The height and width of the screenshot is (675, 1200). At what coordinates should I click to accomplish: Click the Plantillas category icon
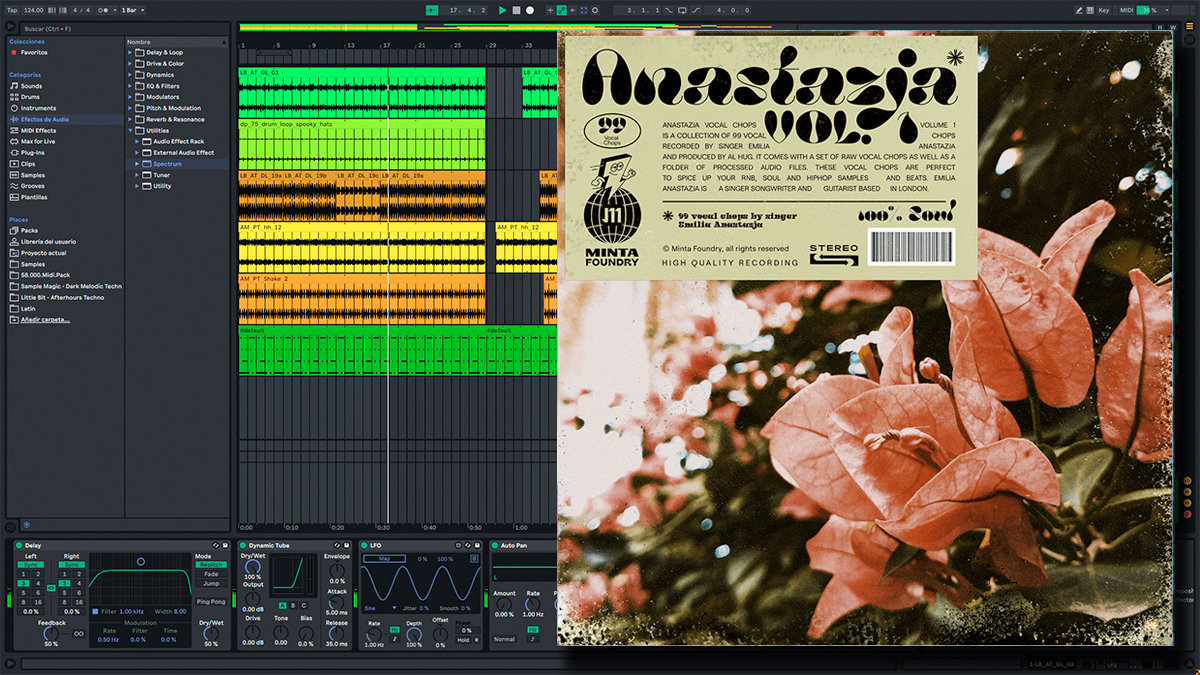click(14, 197)
